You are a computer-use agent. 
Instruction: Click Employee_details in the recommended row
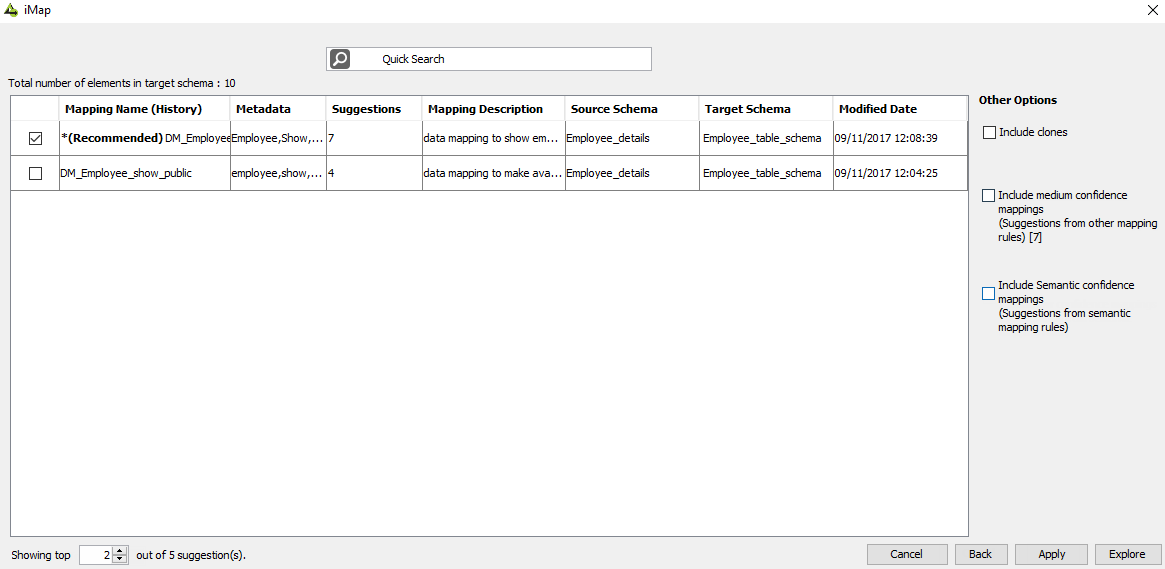[x=632, y=138]
